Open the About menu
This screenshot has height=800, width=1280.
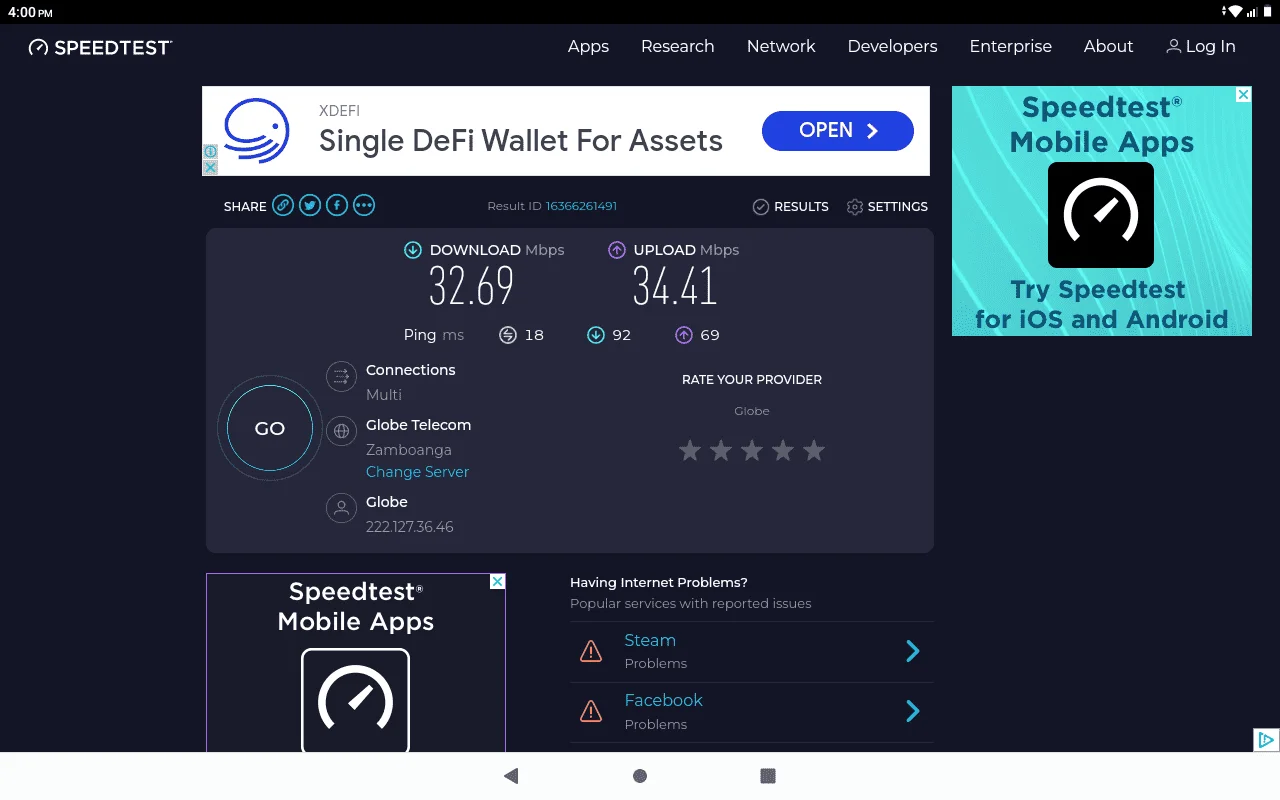[1108, 46]
